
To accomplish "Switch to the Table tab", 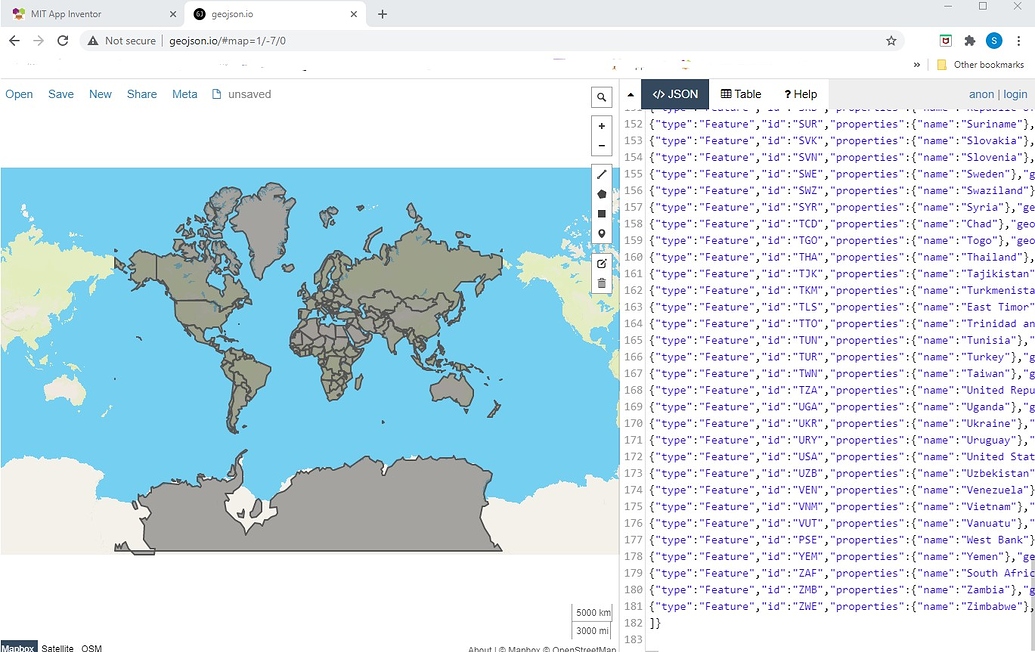I will point(741,93).
